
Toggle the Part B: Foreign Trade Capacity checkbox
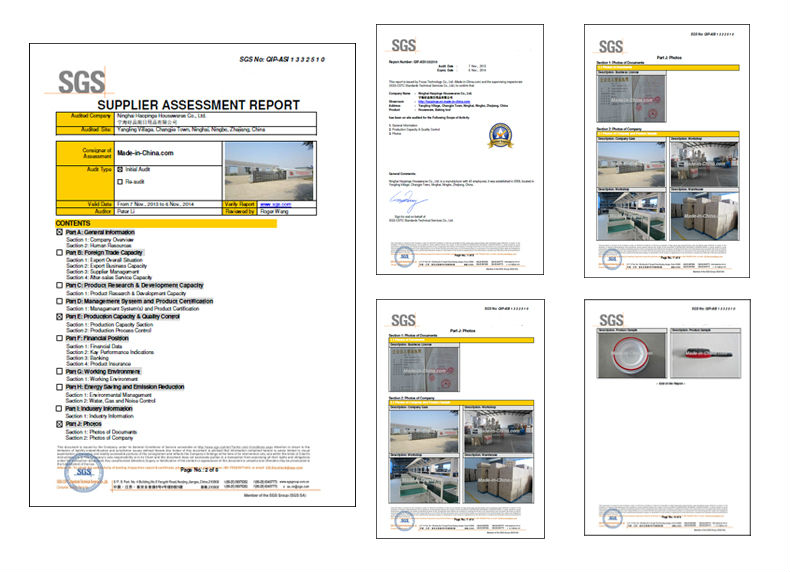59,252
